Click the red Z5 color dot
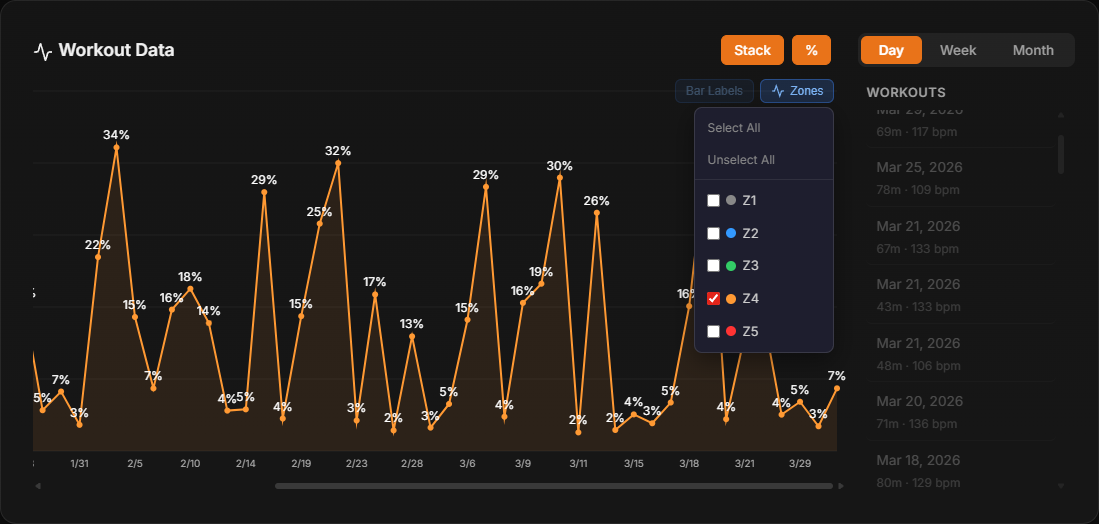The width and height of the screenshot is (1099, 524). coord(731,331)
